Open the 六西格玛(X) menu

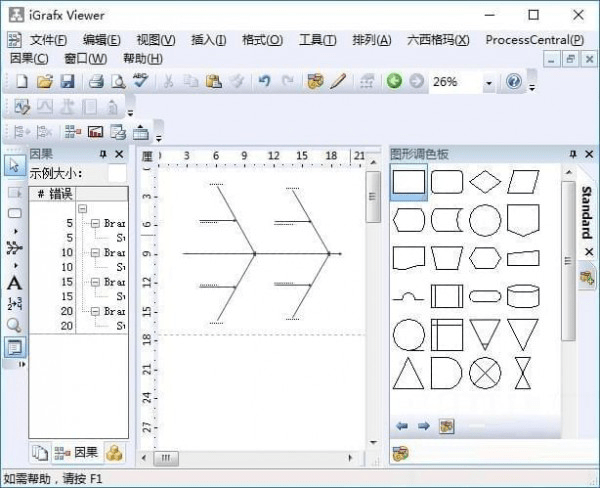click(x=438, y=40)
